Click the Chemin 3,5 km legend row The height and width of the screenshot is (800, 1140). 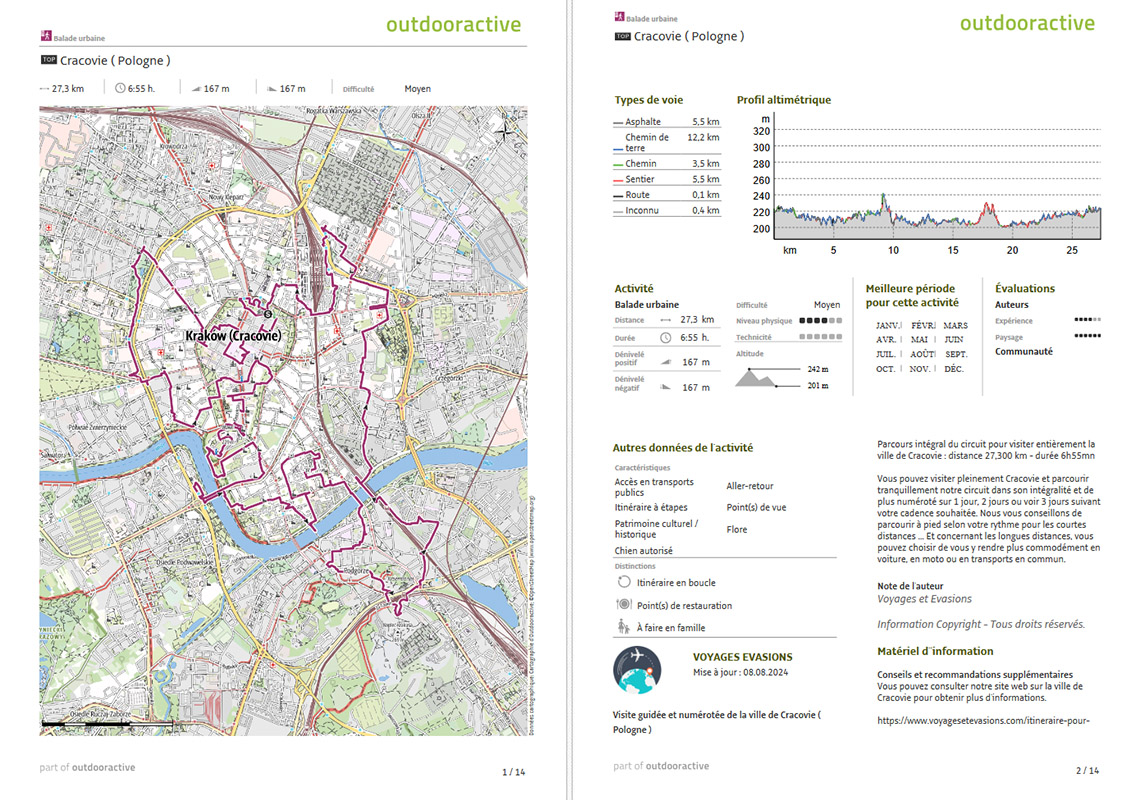coord(667,164)
